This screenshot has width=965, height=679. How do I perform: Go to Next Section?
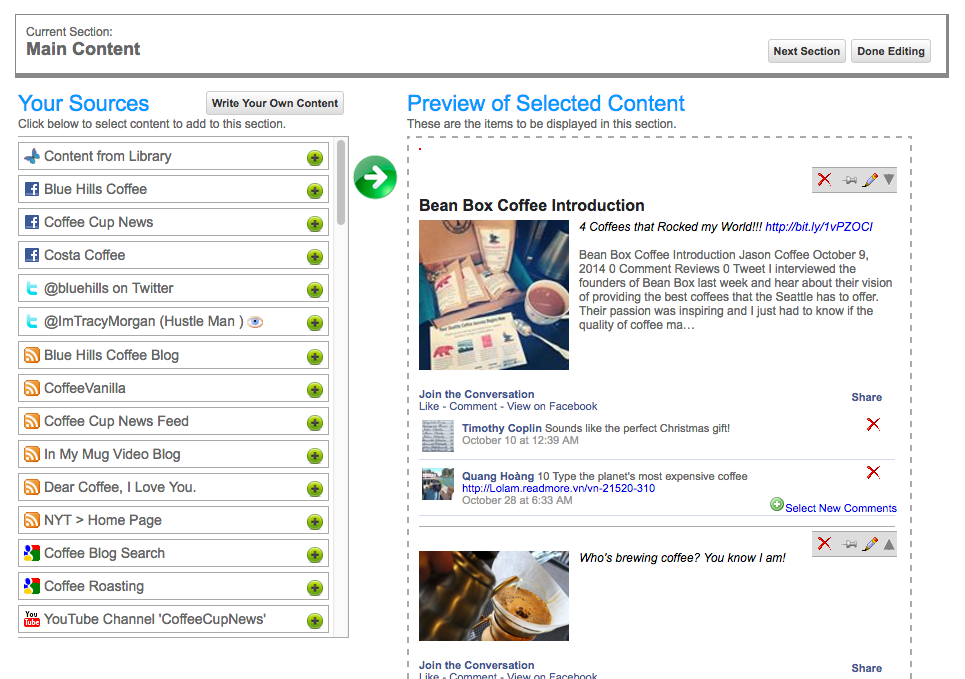(x=806, y=51)
